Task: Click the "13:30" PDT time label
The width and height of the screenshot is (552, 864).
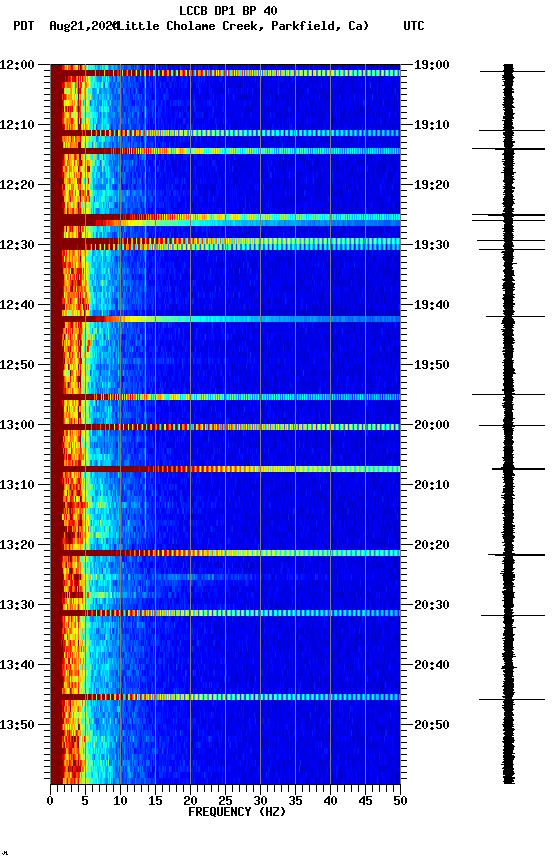Action: click(x=17, y=605)
